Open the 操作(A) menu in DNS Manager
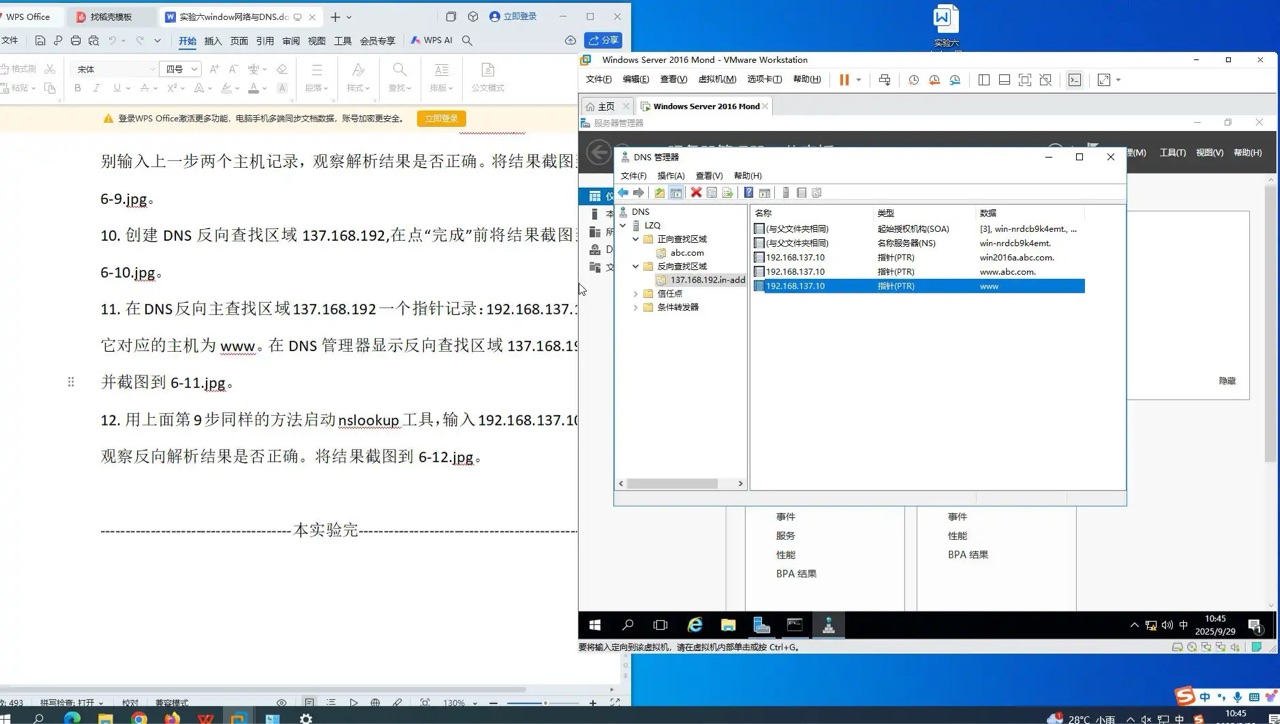The height and width of the screenshot is (724, 1280). click(670, 176)
